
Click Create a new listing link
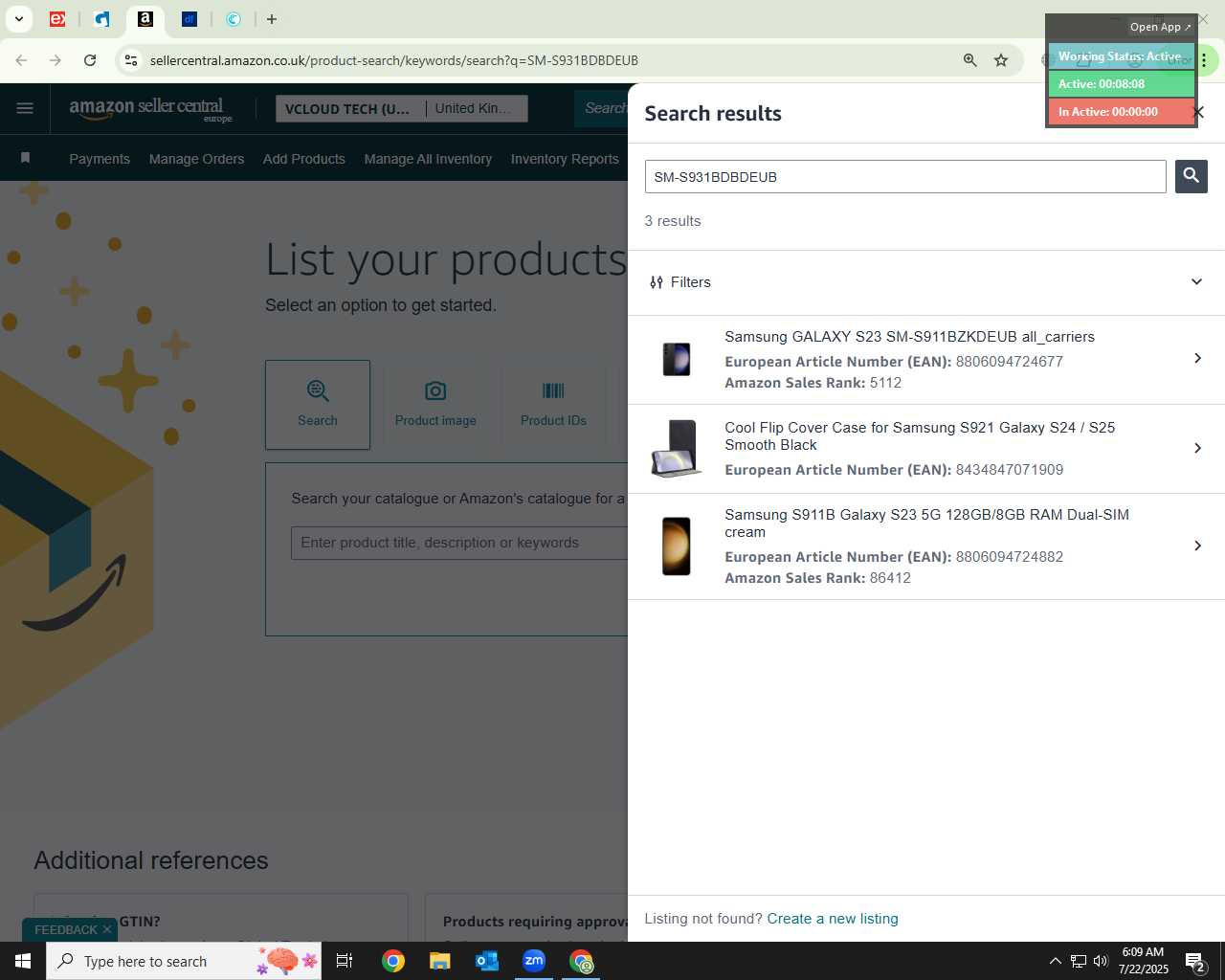(833, 919)
